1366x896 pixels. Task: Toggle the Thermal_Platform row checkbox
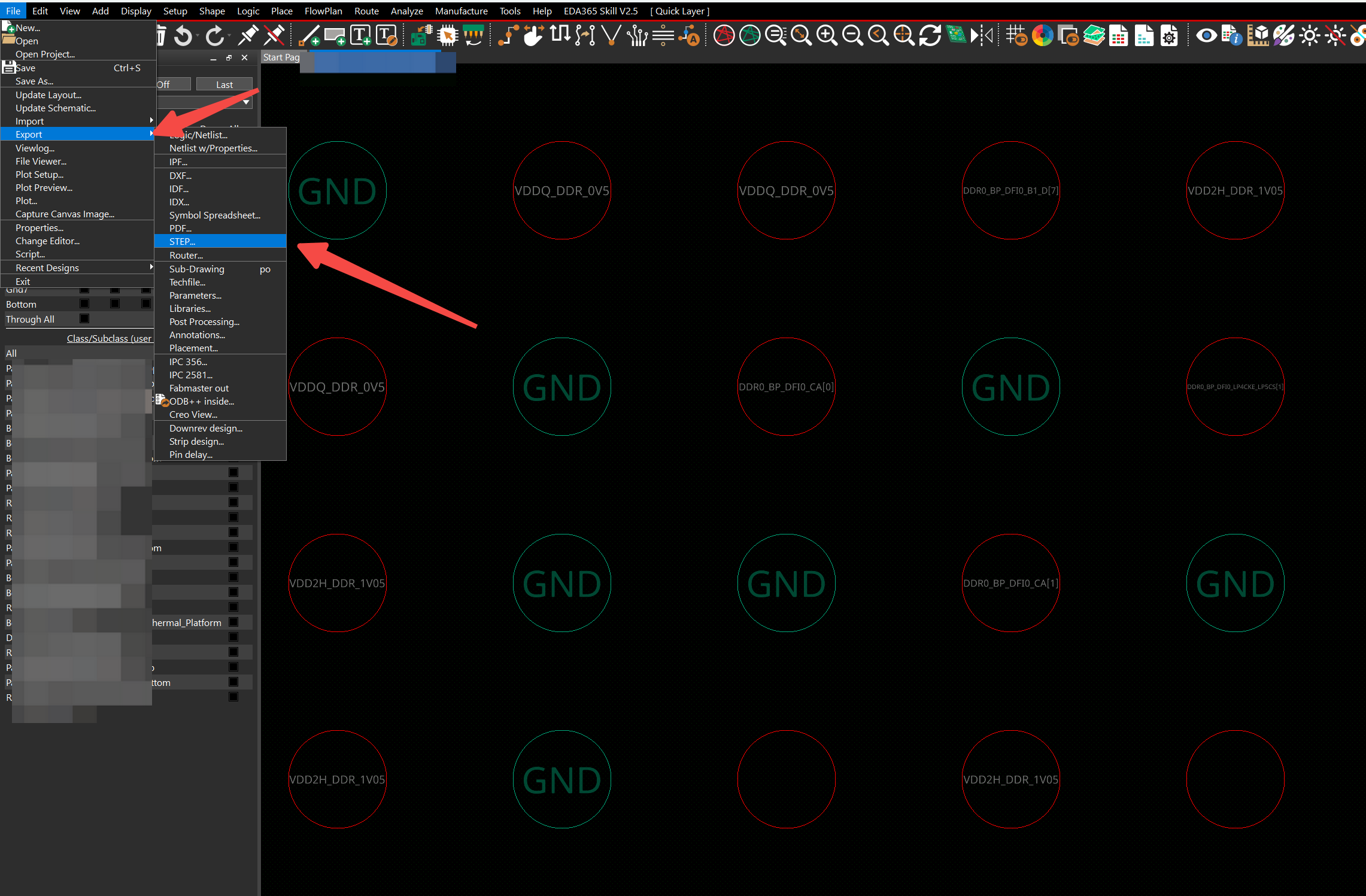tap(233, 622)
